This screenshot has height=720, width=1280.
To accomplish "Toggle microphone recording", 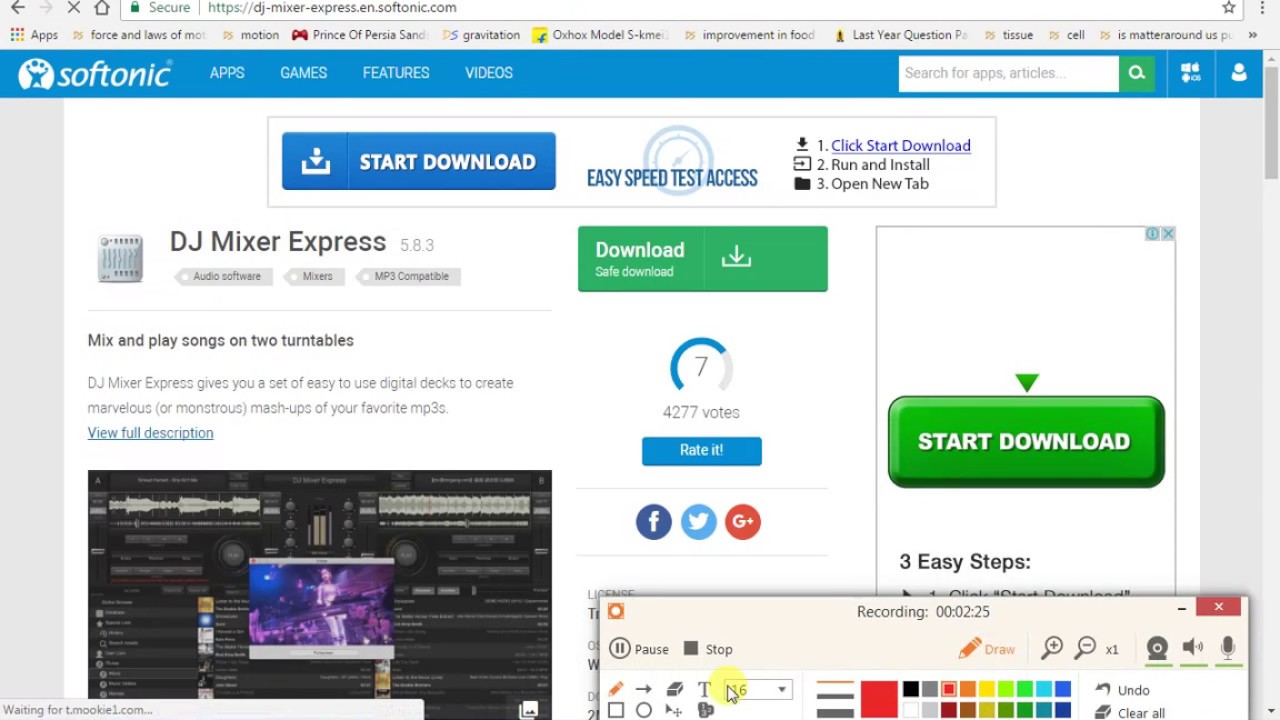I will pyautogui.click(x=1228, y=648).
